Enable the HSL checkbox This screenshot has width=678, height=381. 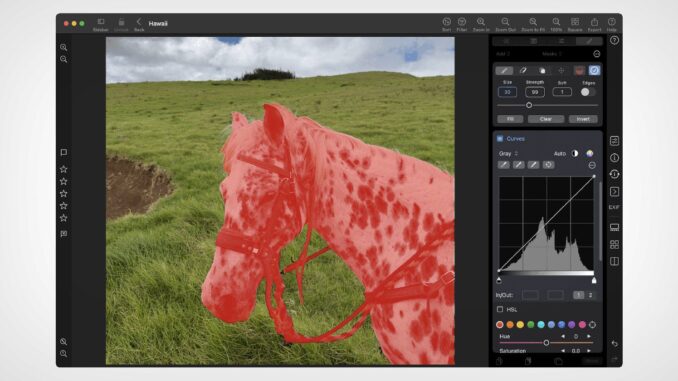pos(500,310)
